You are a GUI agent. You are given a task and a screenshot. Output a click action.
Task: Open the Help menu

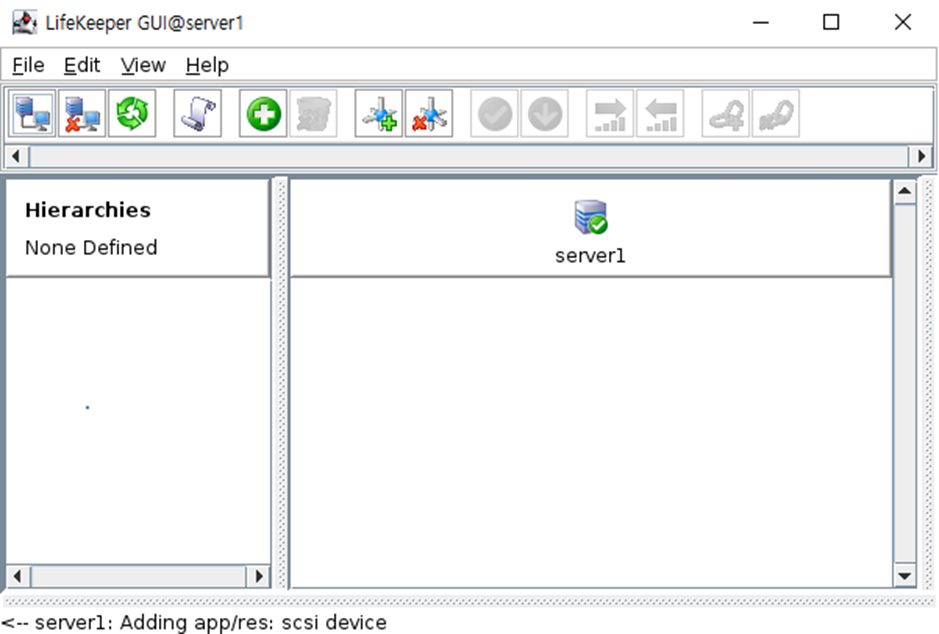point(207,65)
